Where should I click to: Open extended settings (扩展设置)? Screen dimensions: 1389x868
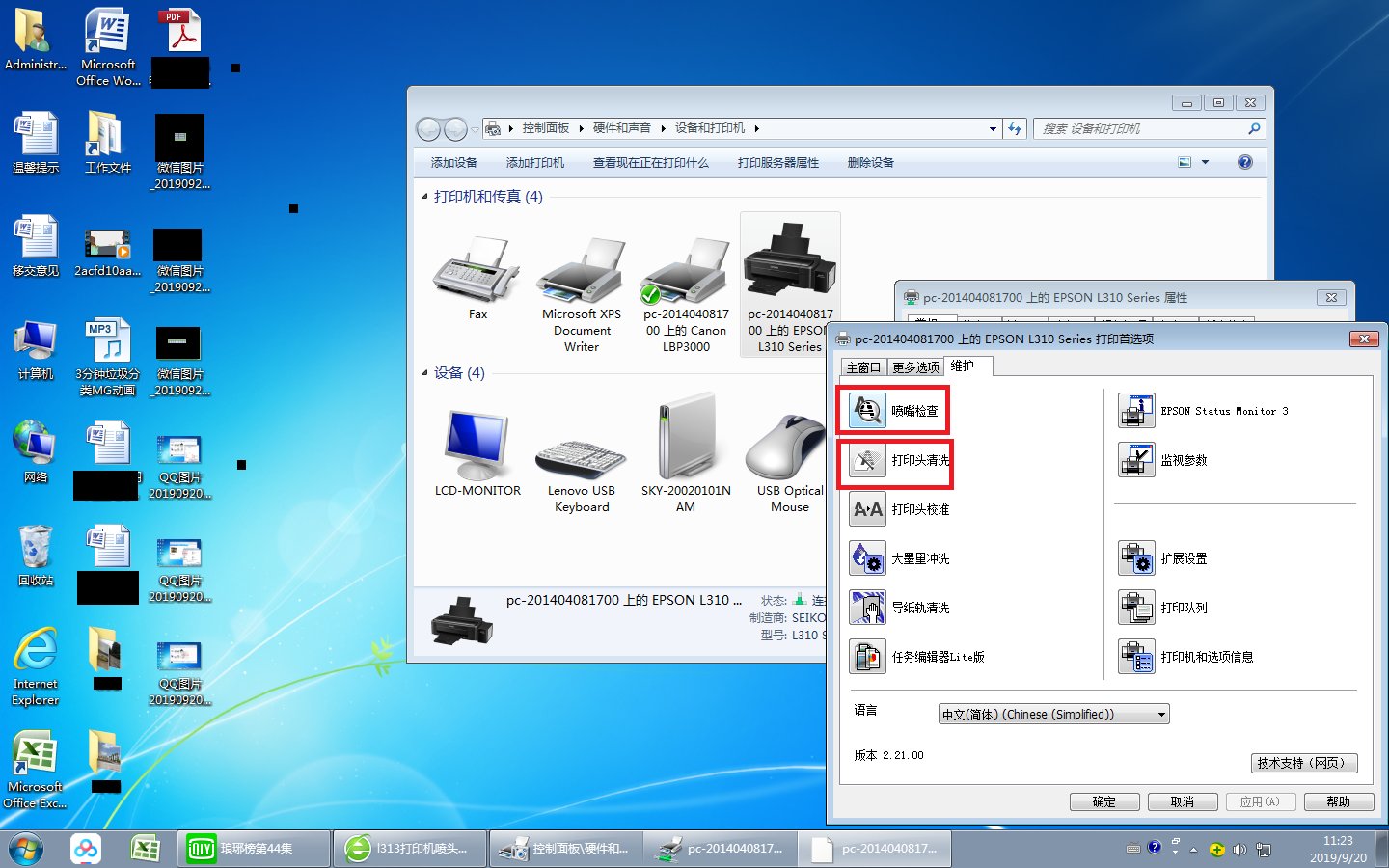(1136, 558)
